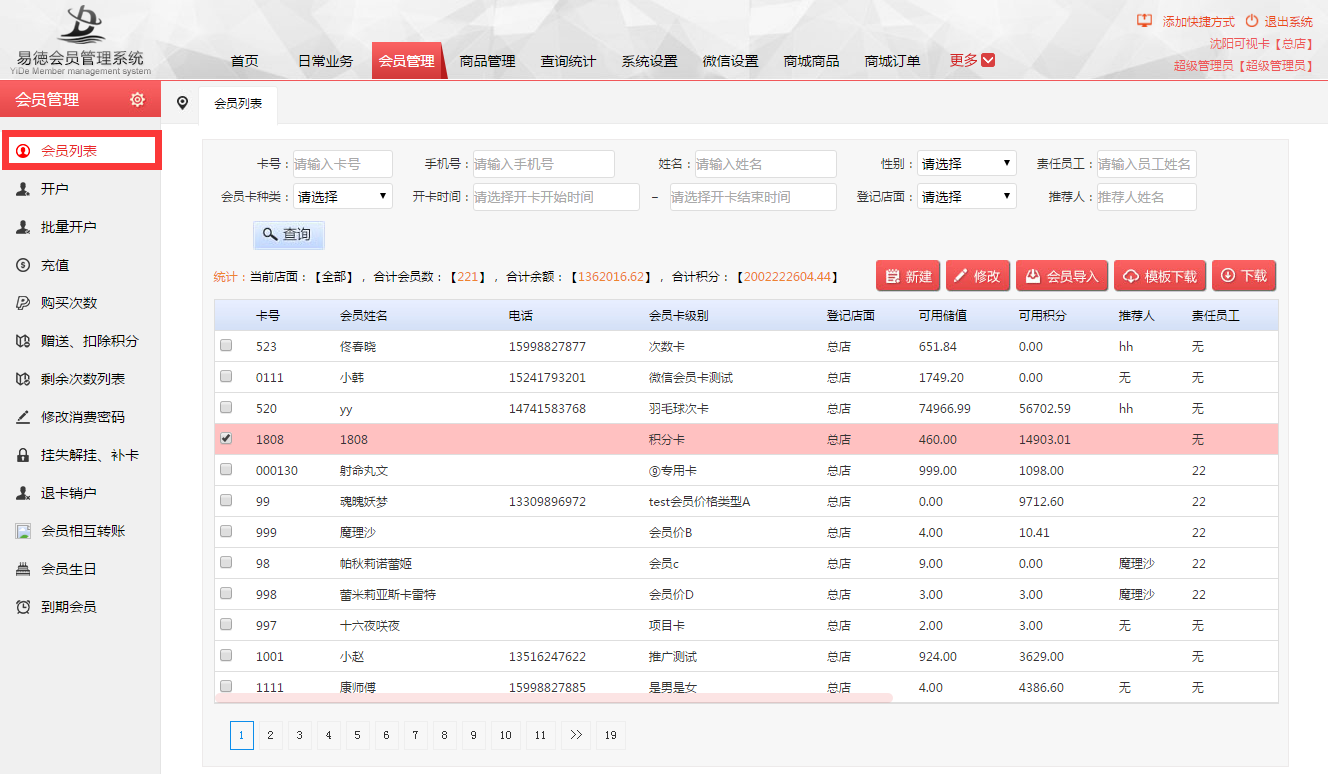
Task: Click the YiDe logo at top left
Action: click(x=82, y=40)
